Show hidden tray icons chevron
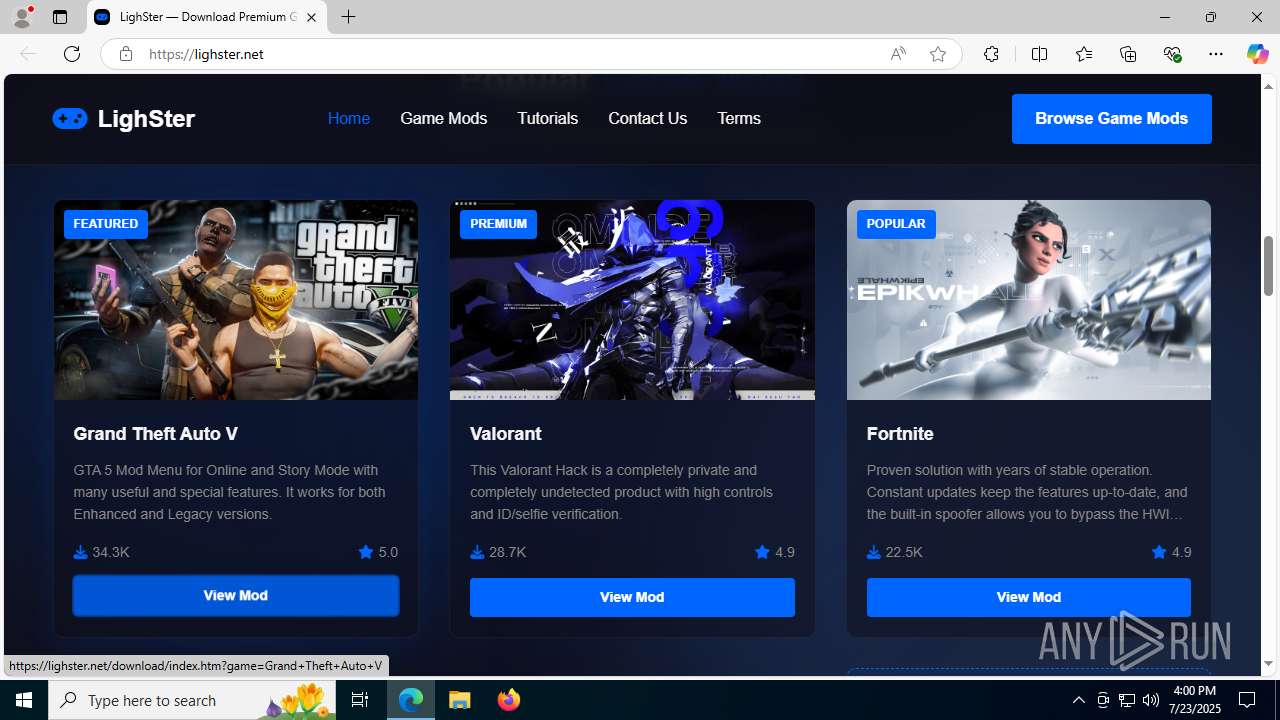This screenshot has height=720, width=1280. pos(1078,700)
